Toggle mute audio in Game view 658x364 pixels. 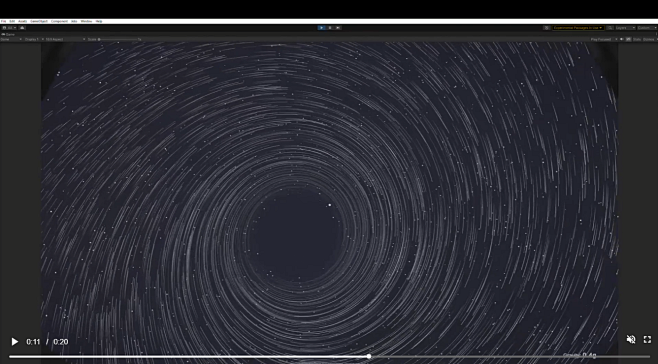(622, 39)
